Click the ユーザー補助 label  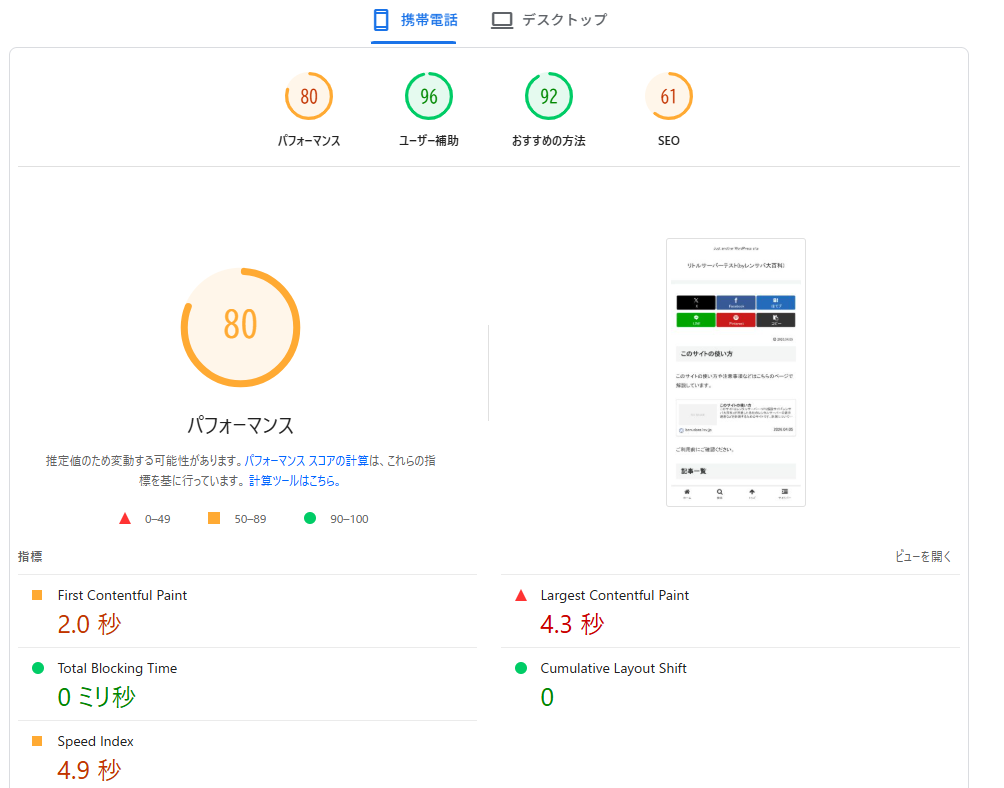pyautogui.click(x=429, y=141)
